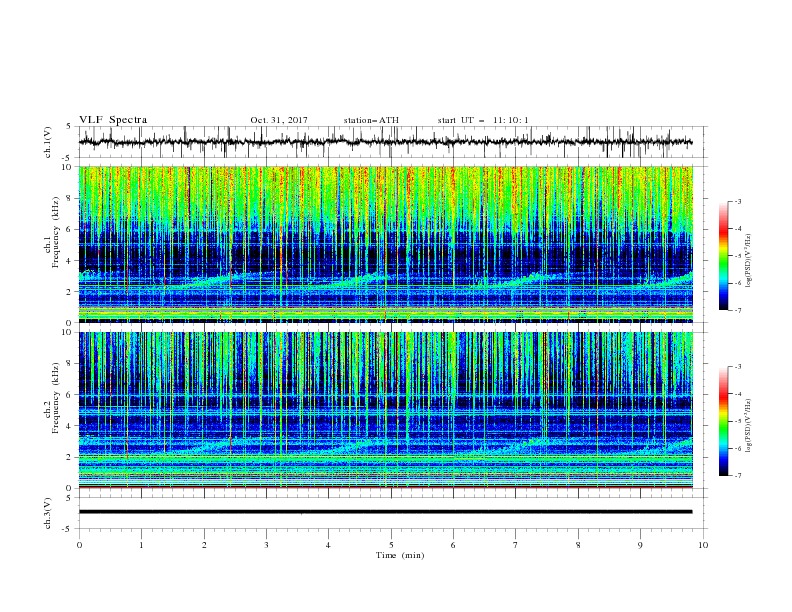This screenshot has width=792, height=612.
Task: Click the ch.2 frequency tick label '6'
Action: 71,395
